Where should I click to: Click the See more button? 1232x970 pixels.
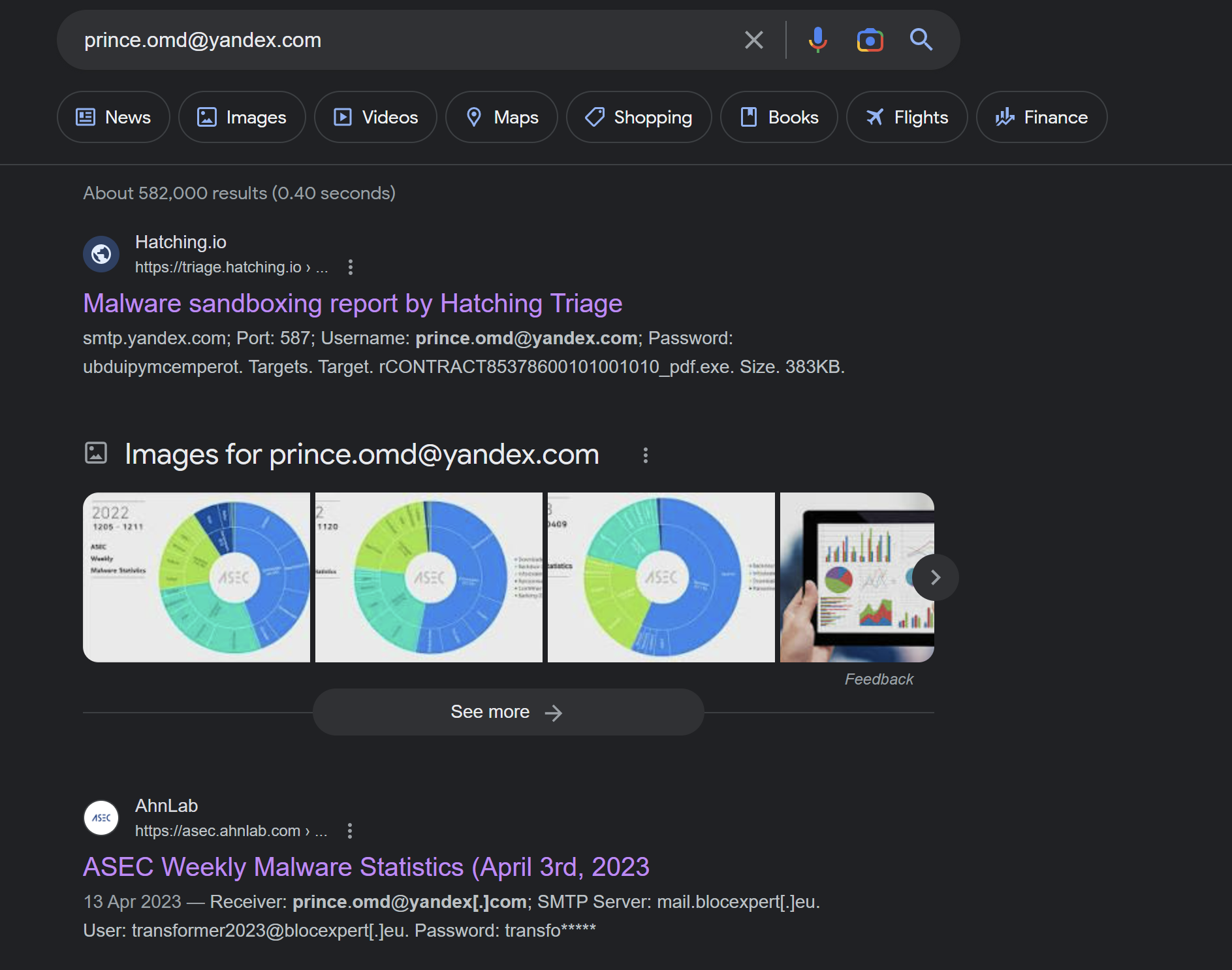pyautogui.click(x=508, y=711)
